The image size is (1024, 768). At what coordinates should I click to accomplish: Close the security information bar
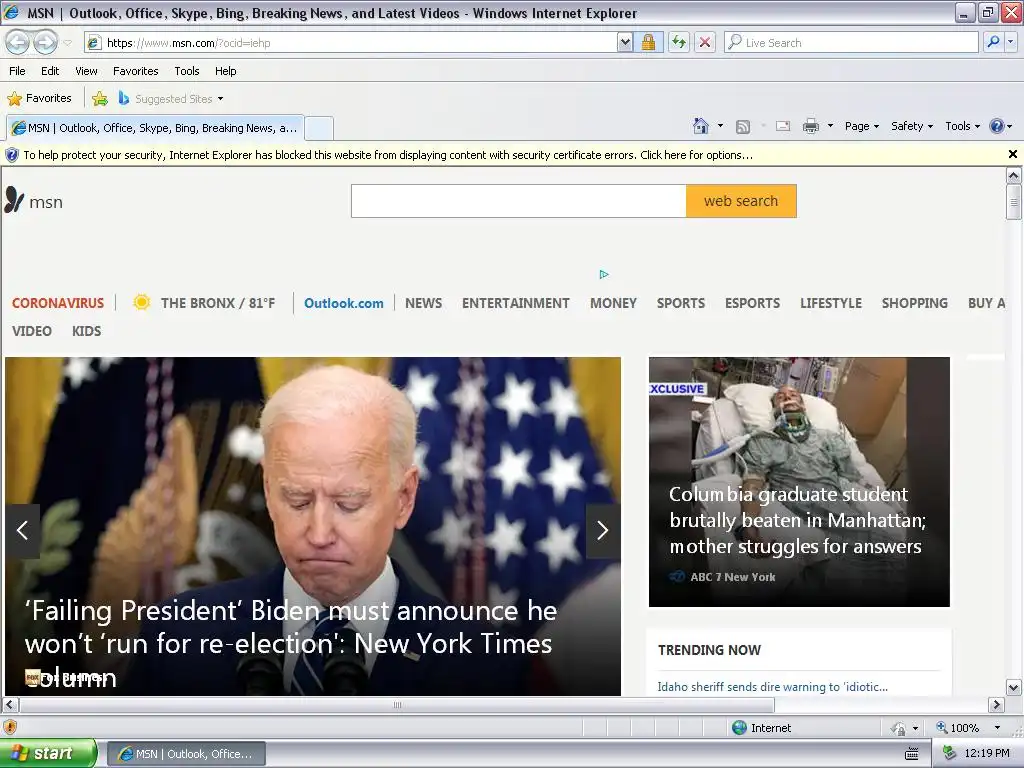[1012, 154]
